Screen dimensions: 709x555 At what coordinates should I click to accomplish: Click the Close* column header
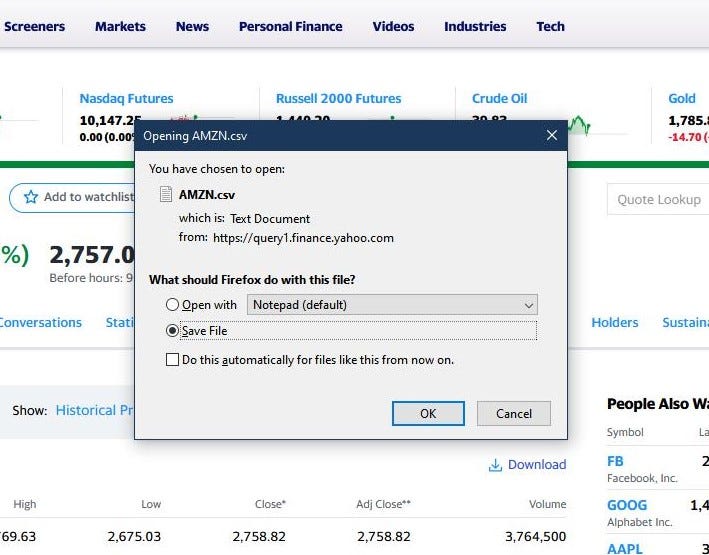click(270, 504)
